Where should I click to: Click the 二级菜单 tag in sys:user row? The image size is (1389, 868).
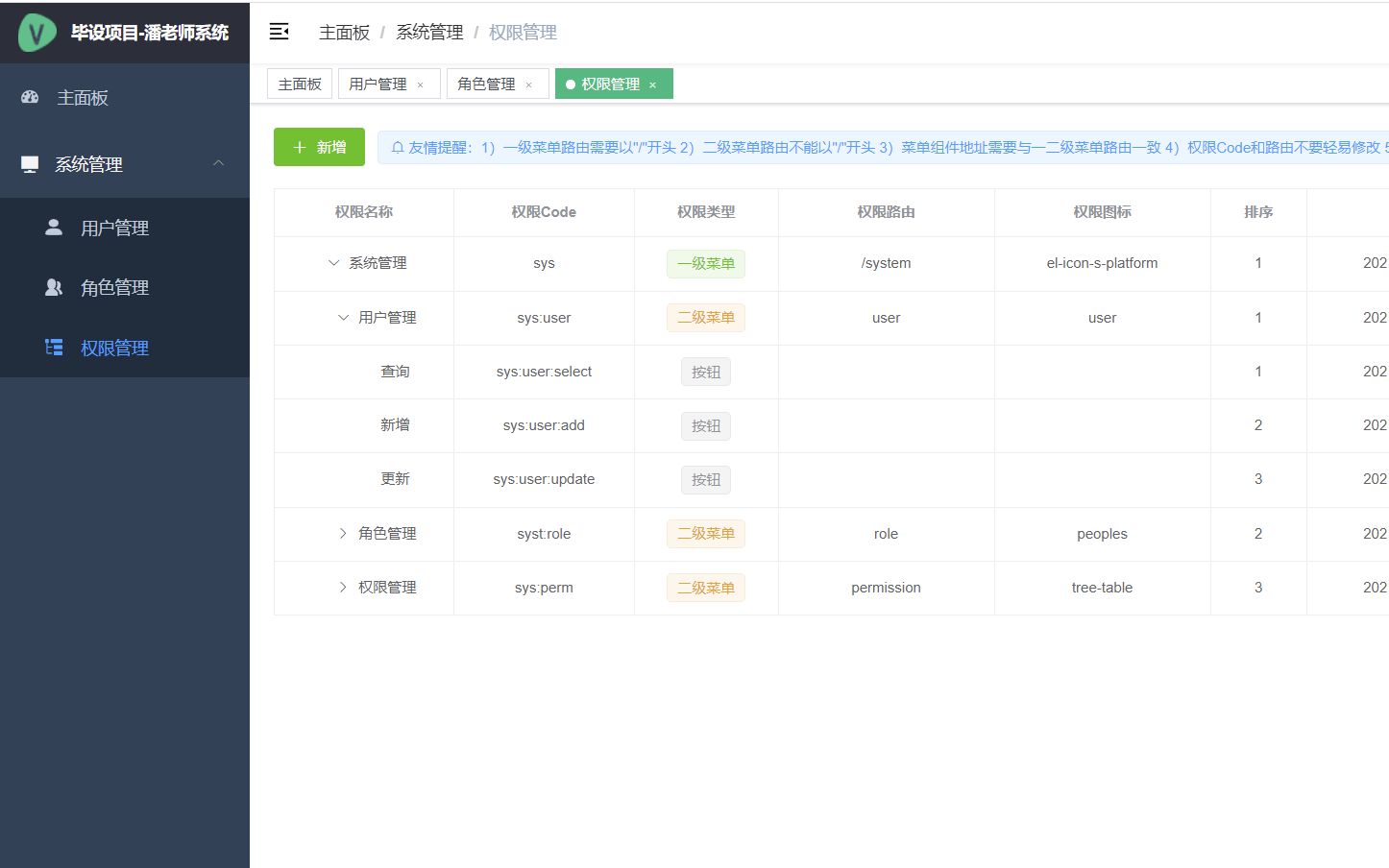(706, 318)
